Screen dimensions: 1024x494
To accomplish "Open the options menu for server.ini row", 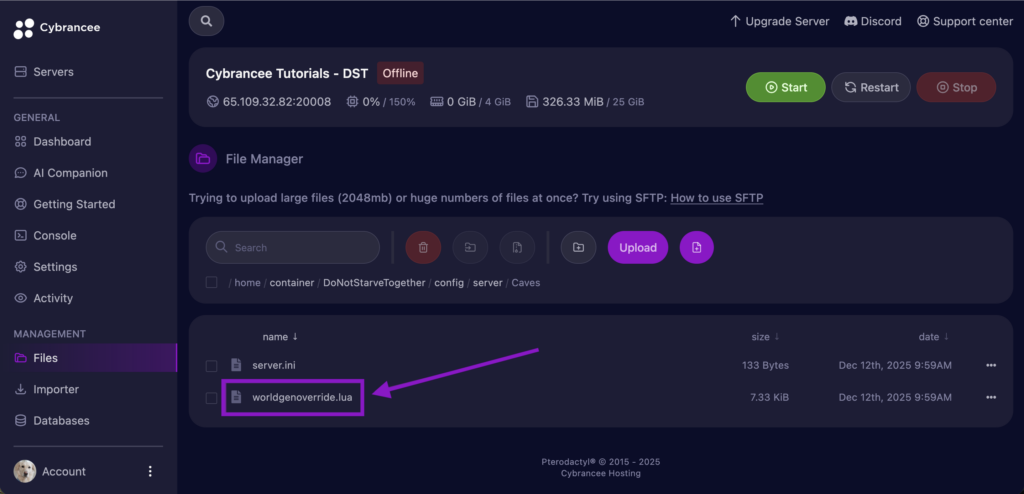I will tap(991, 365).
